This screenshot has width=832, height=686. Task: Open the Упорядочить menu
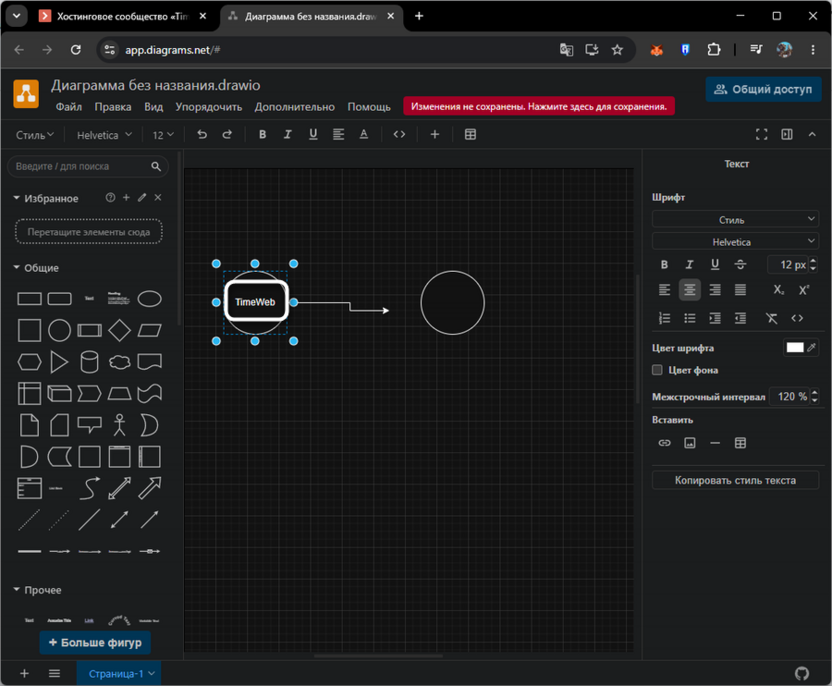tap(209, 107)
